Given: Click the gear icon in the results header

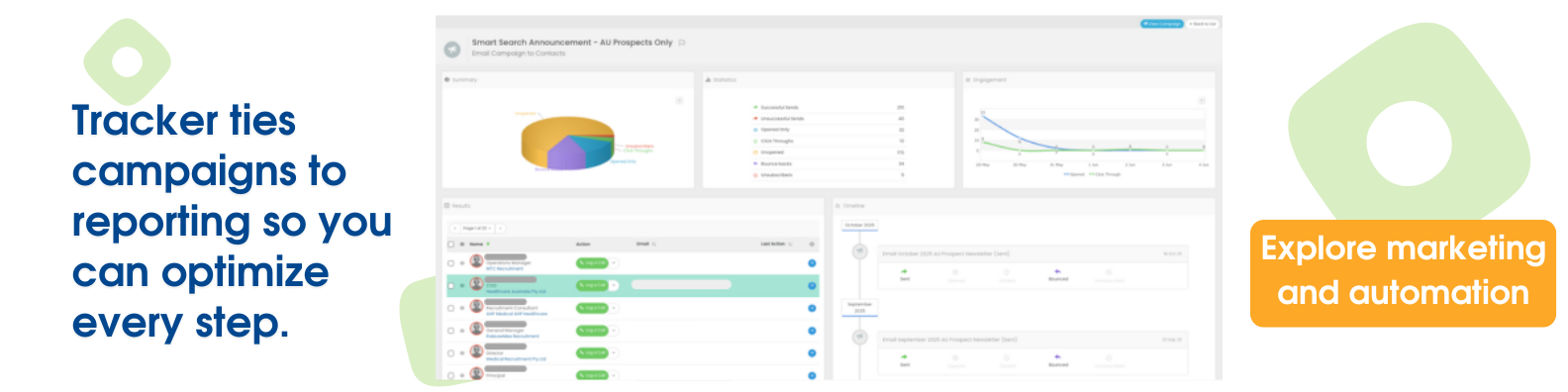Looking at the screenshot, I should (812, 244).
